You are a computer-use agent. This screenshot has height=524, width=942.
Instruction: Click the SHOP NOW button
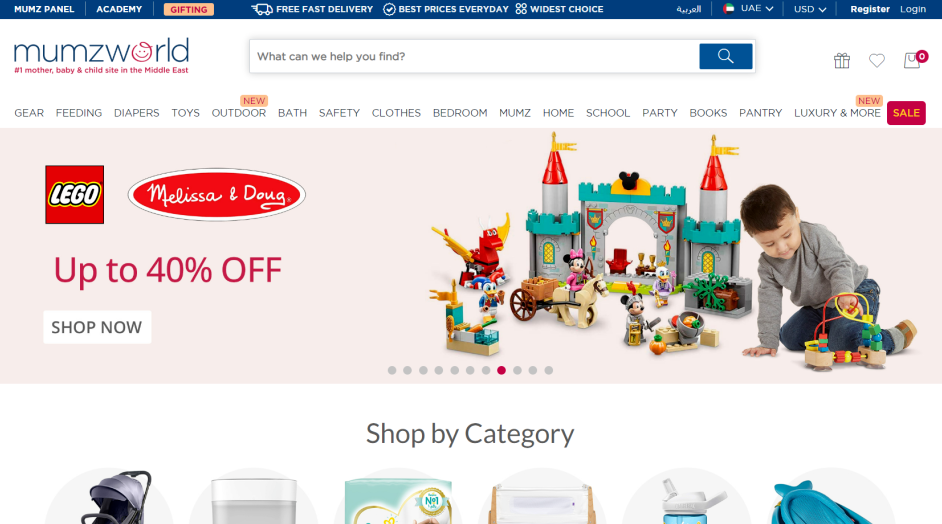point(97,327)
